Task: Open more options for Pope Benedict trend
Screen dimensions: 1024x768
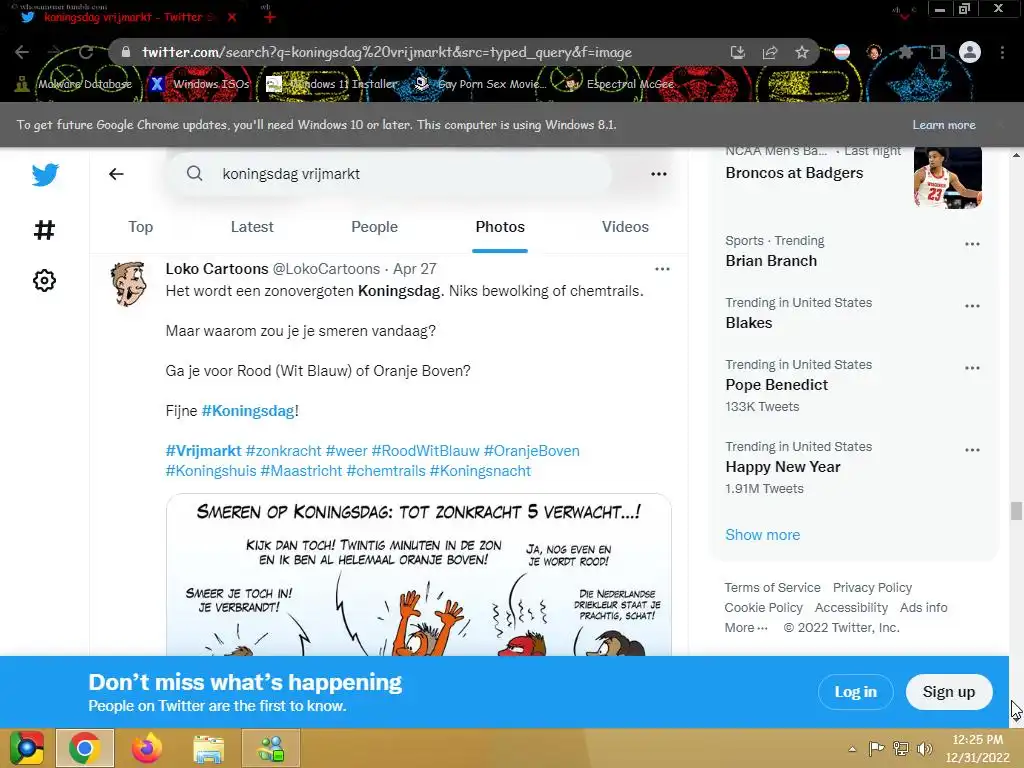Action: coord(972,368)
